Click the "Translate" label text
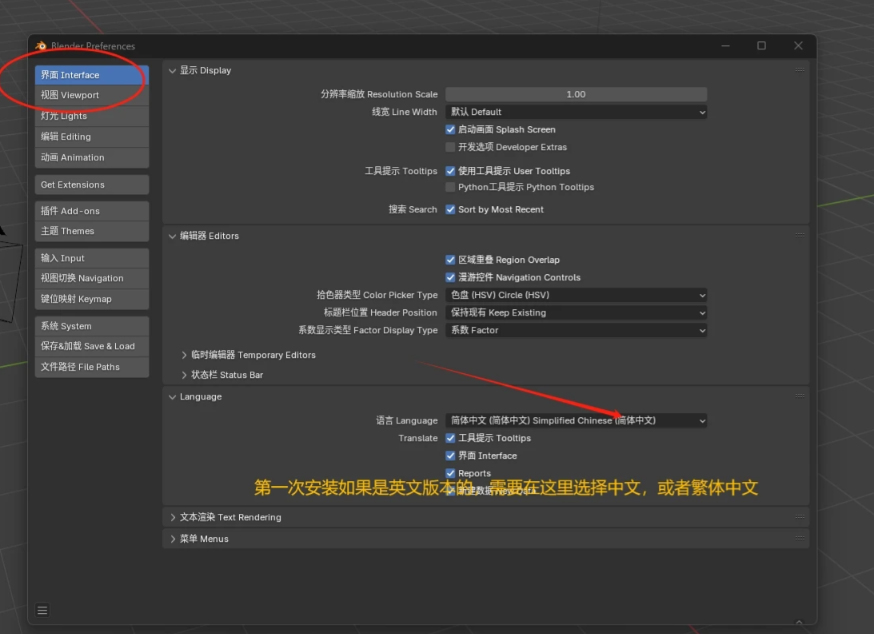The image size is (874, 634). click(x=418, y=438)
